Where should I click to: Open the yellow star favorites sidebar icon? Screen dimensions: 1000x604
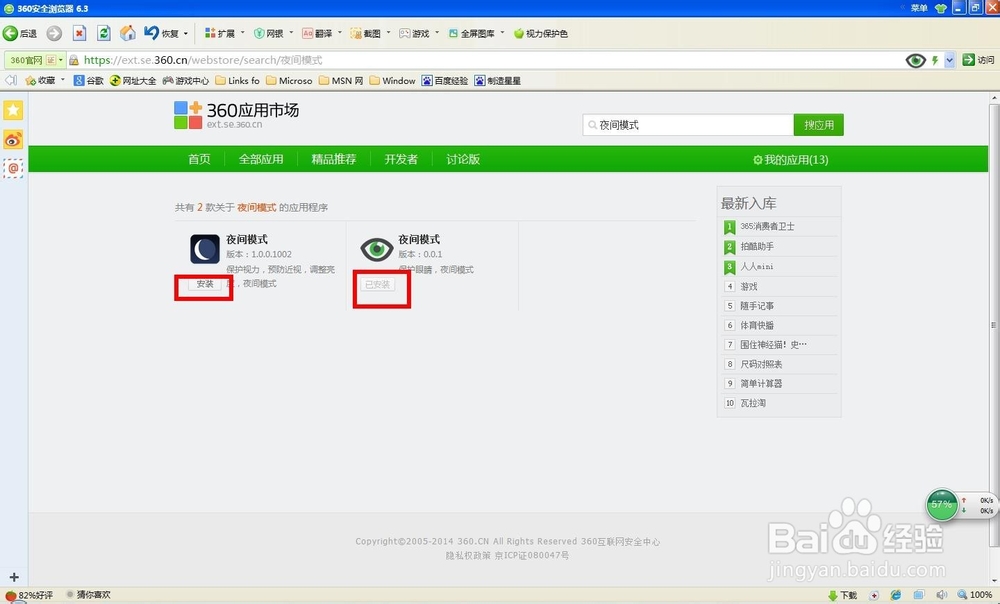coord(13,110)
